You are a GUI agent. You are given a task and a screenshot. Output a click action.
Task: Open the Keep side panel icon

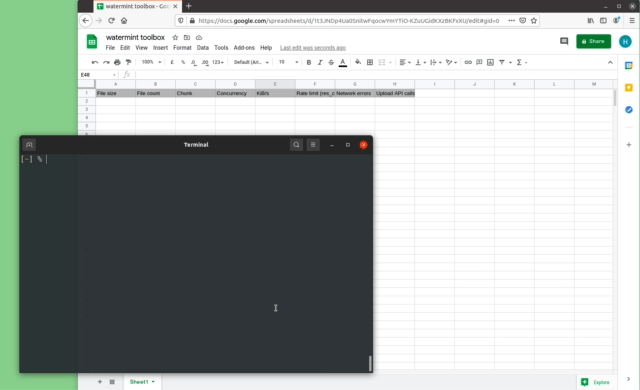coord(629,88)
